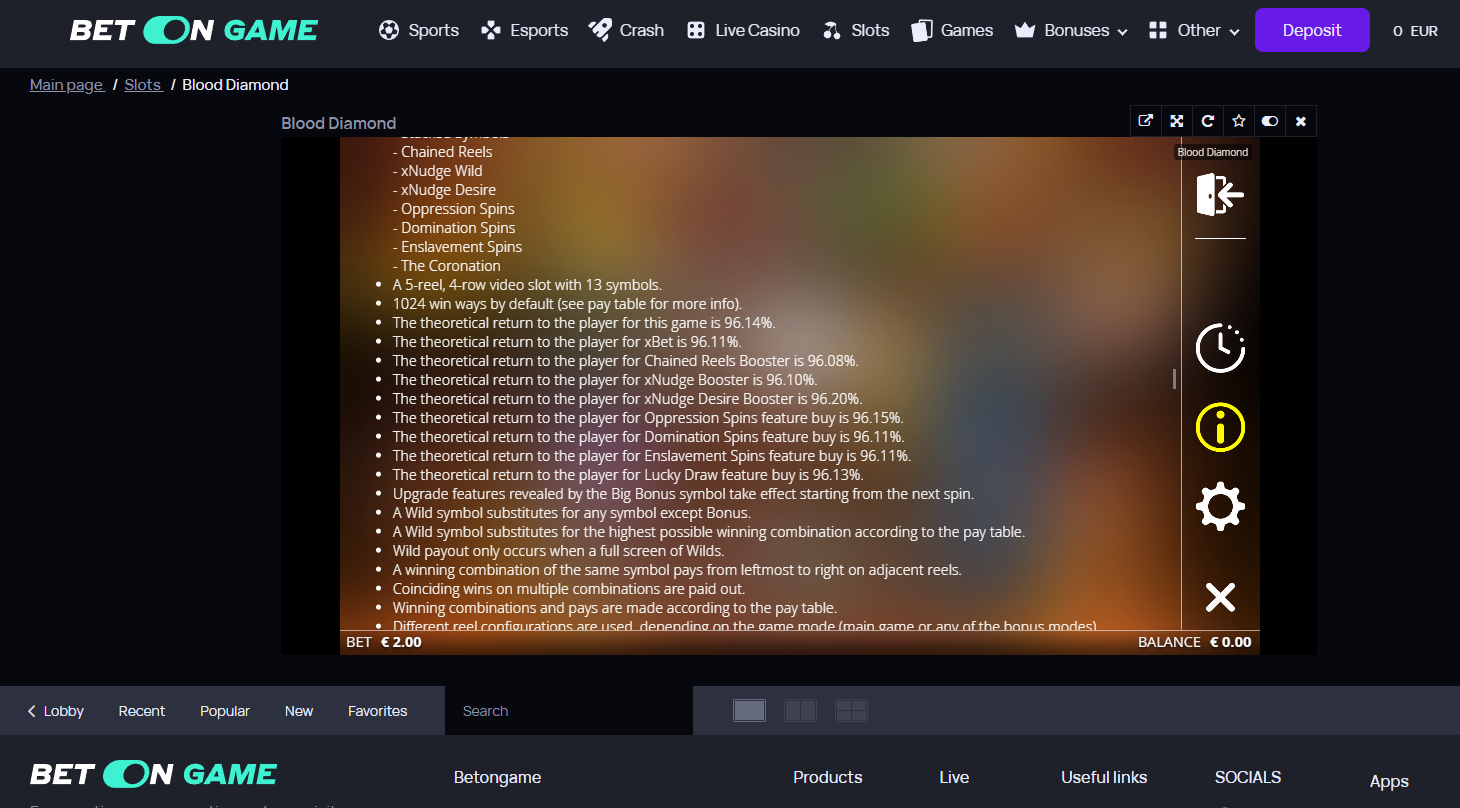Expand Bonuses dropdown
The image size is (1460, 808).
tap(1071, 30)
